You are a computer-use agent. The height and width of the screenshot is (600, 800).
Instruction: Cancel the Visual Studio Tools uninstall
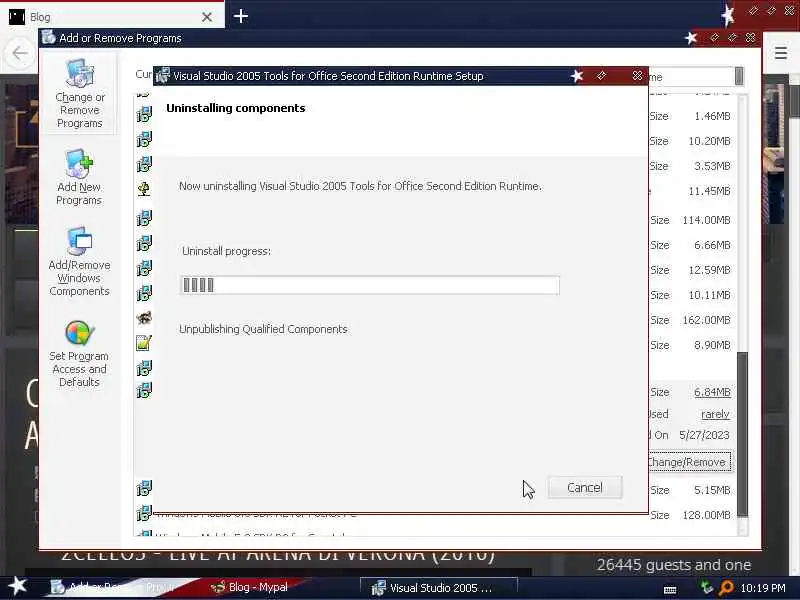point(585,487)
